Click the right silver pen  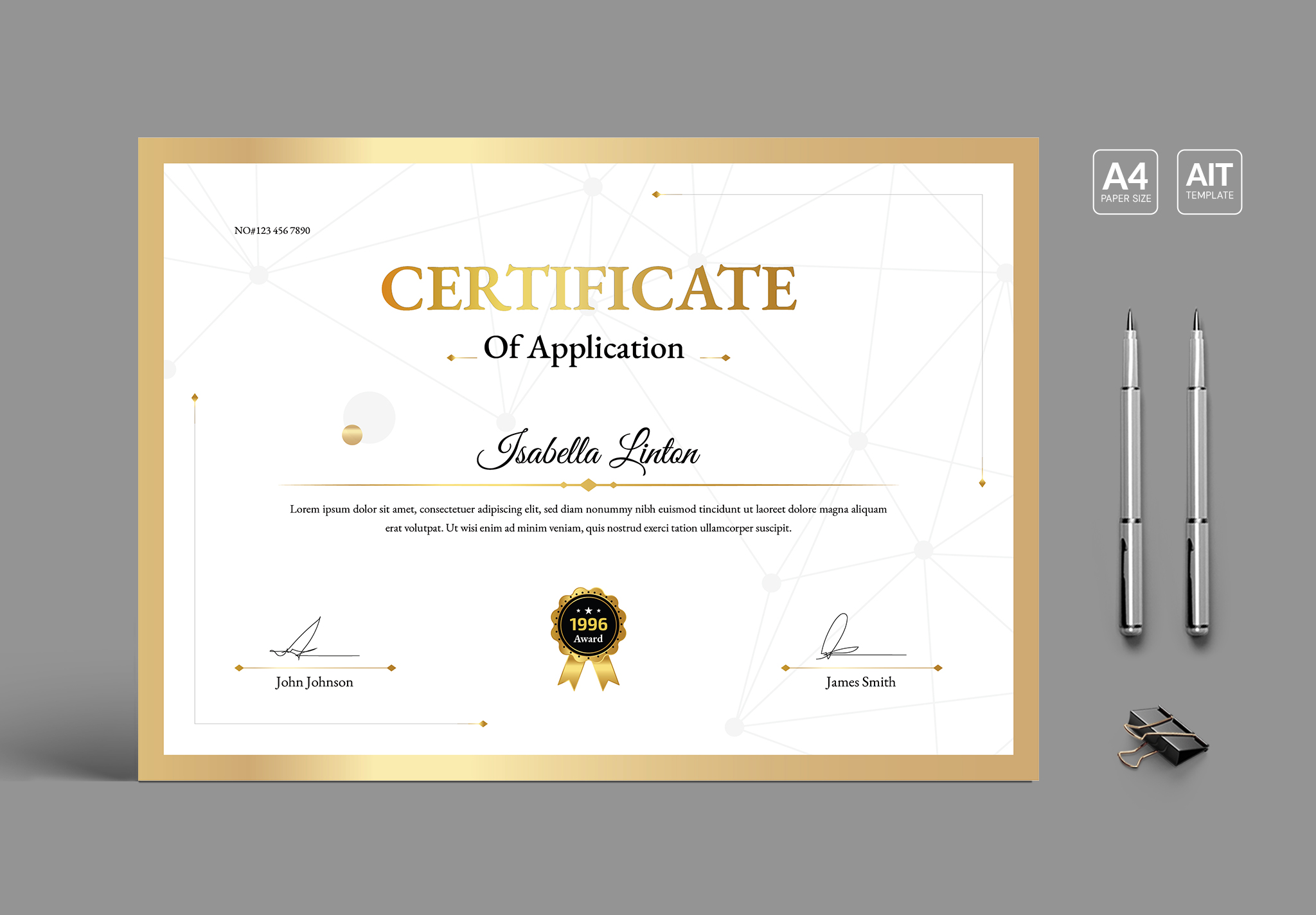coord(1196,475)
